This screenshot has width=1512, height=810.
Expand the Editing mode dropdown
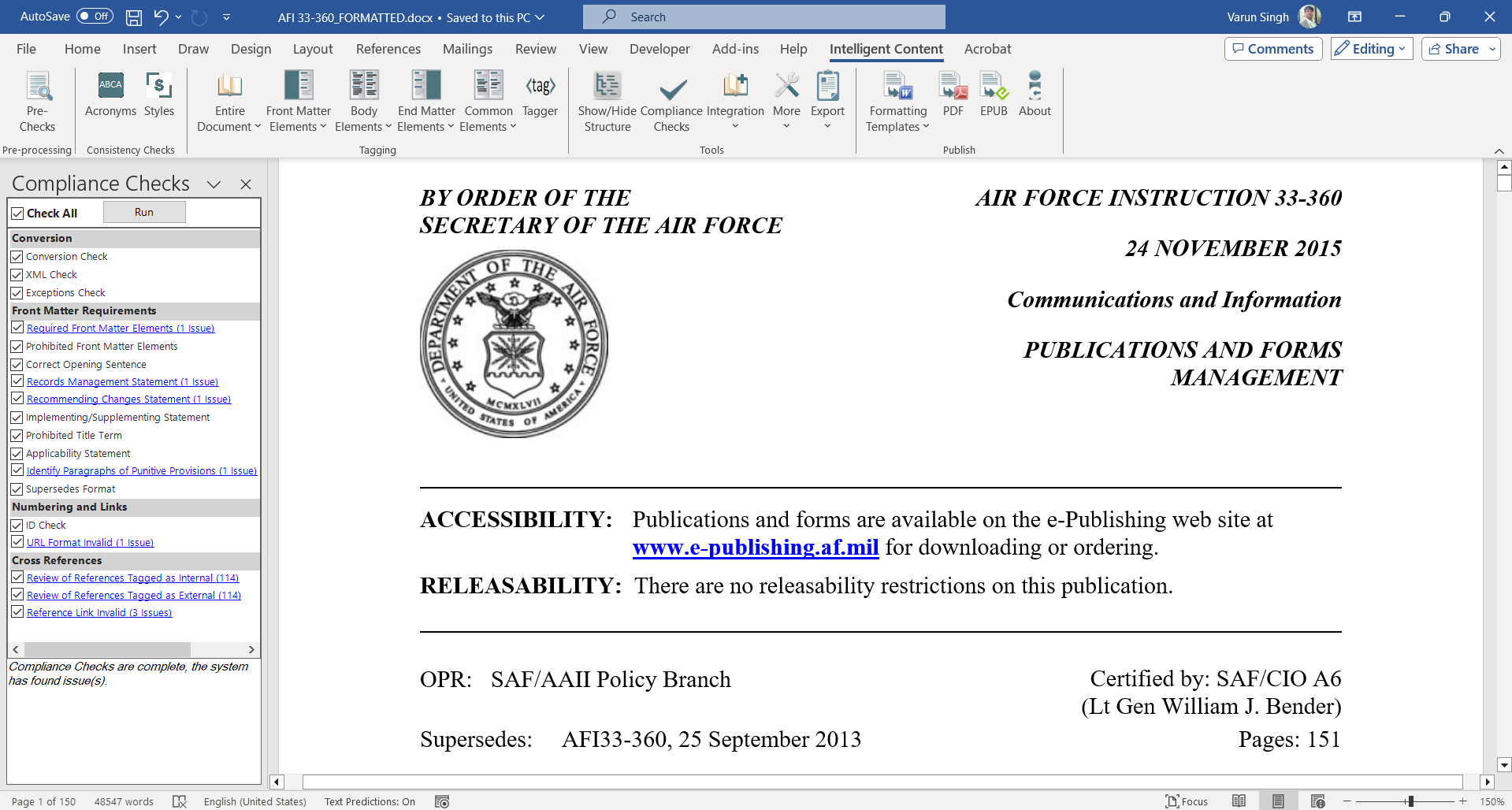pyautogui.click(x=1372, y=49)
